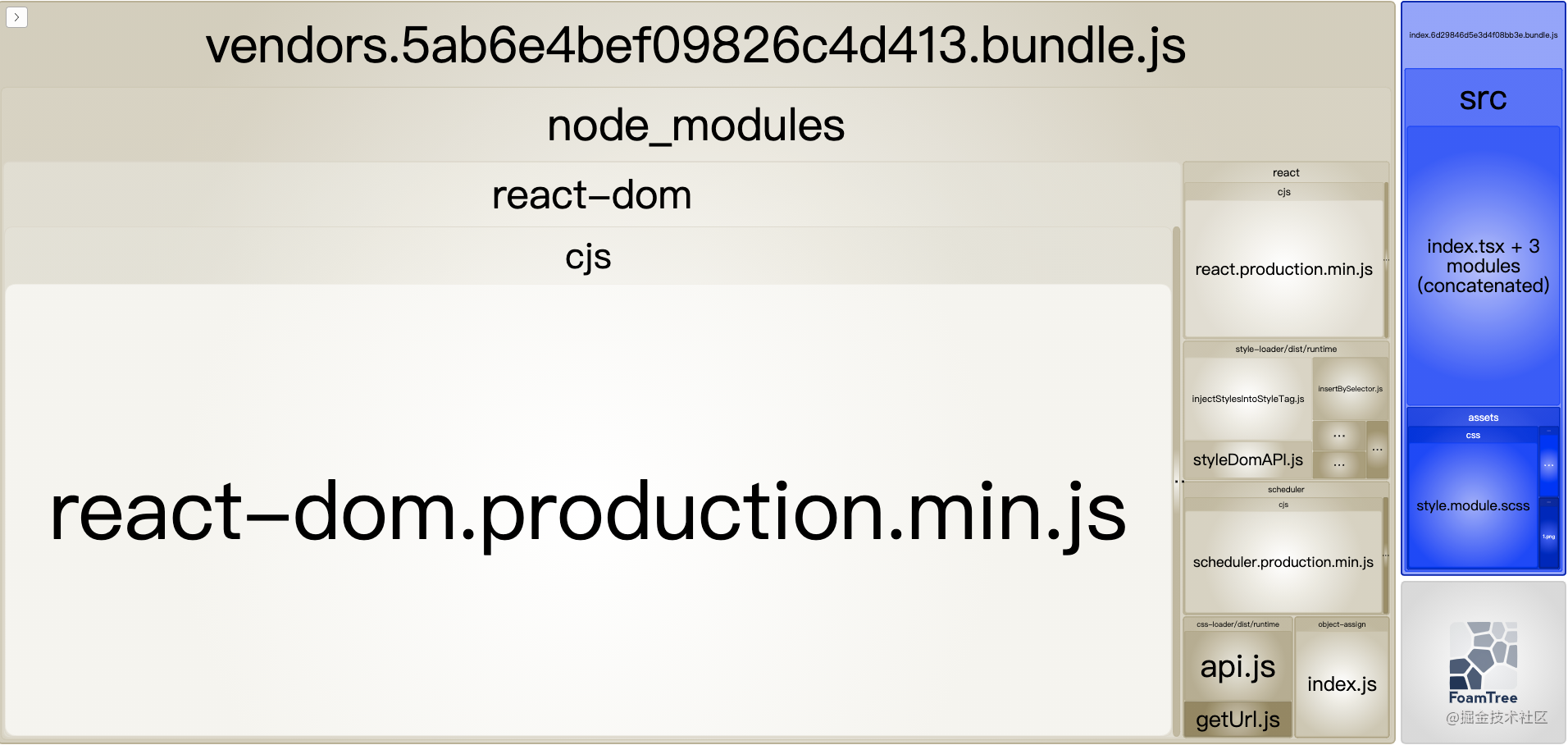Click the api.js block in css-loader

1238,666
